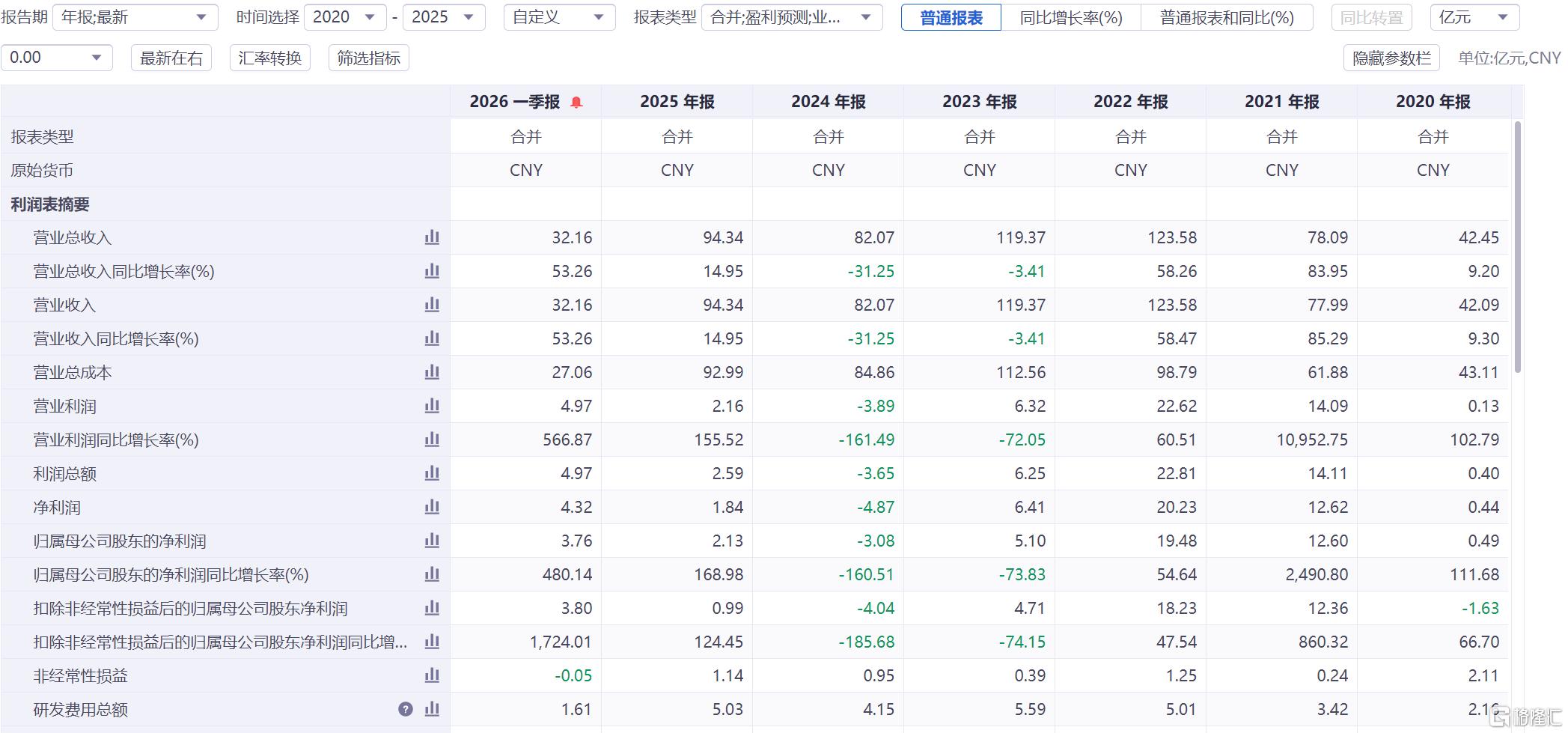Click 隐藏参数栏 button

click(x=1392, y=58)
